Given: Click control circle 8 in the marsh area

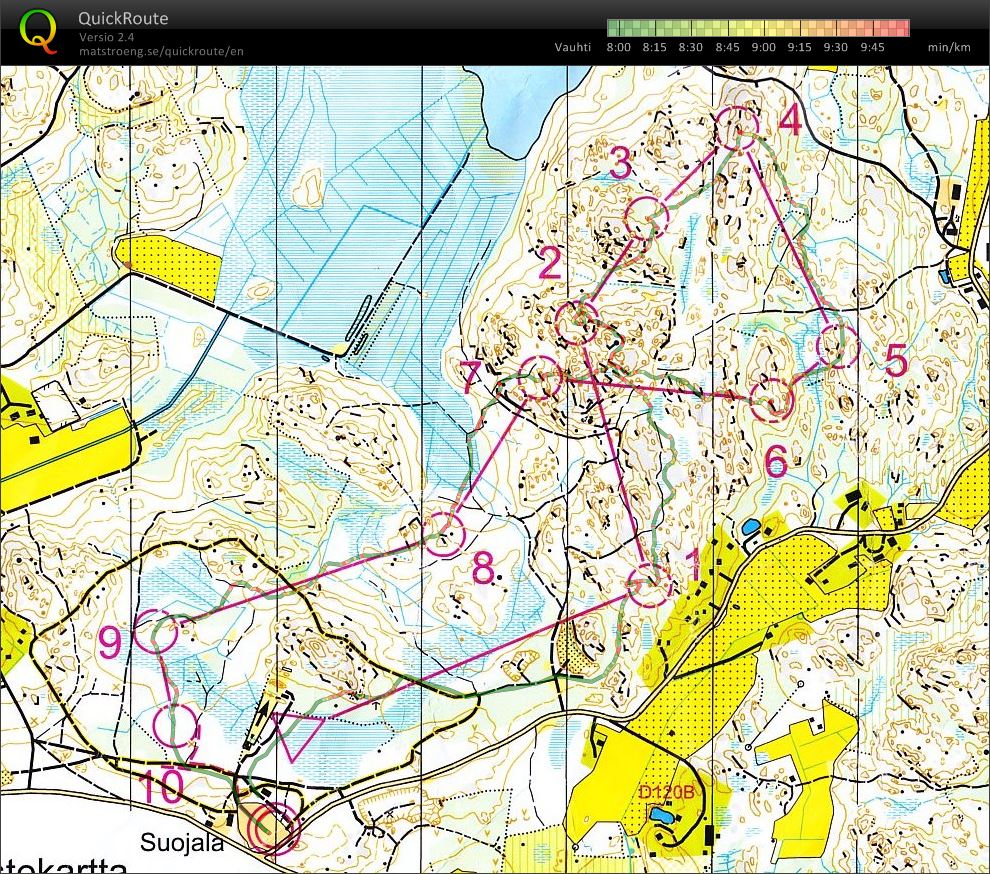Looking at the screenshot, I should point(444,533).
